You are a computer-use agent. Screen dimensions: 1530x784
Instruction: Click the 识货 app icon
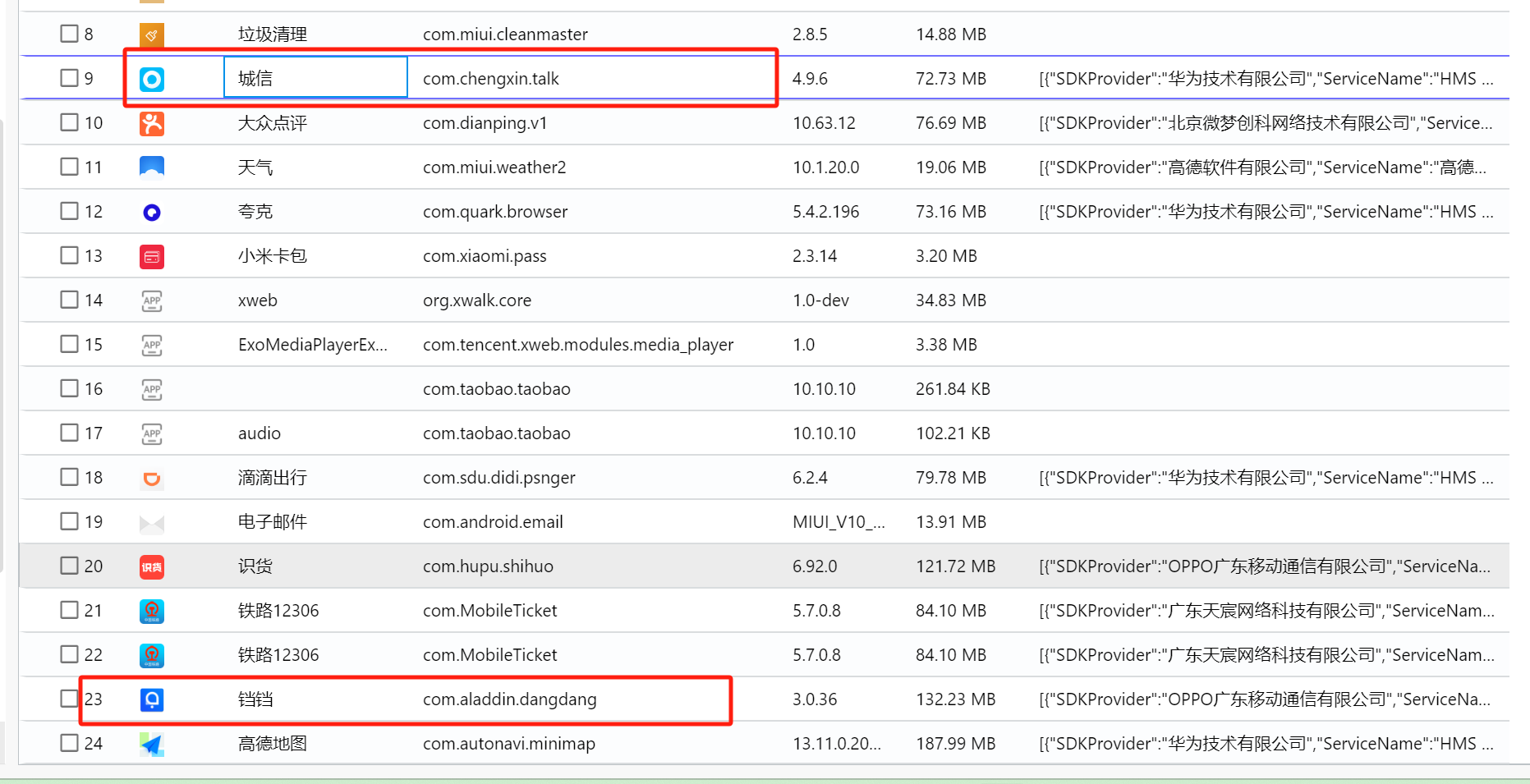(x=152, y=566)
